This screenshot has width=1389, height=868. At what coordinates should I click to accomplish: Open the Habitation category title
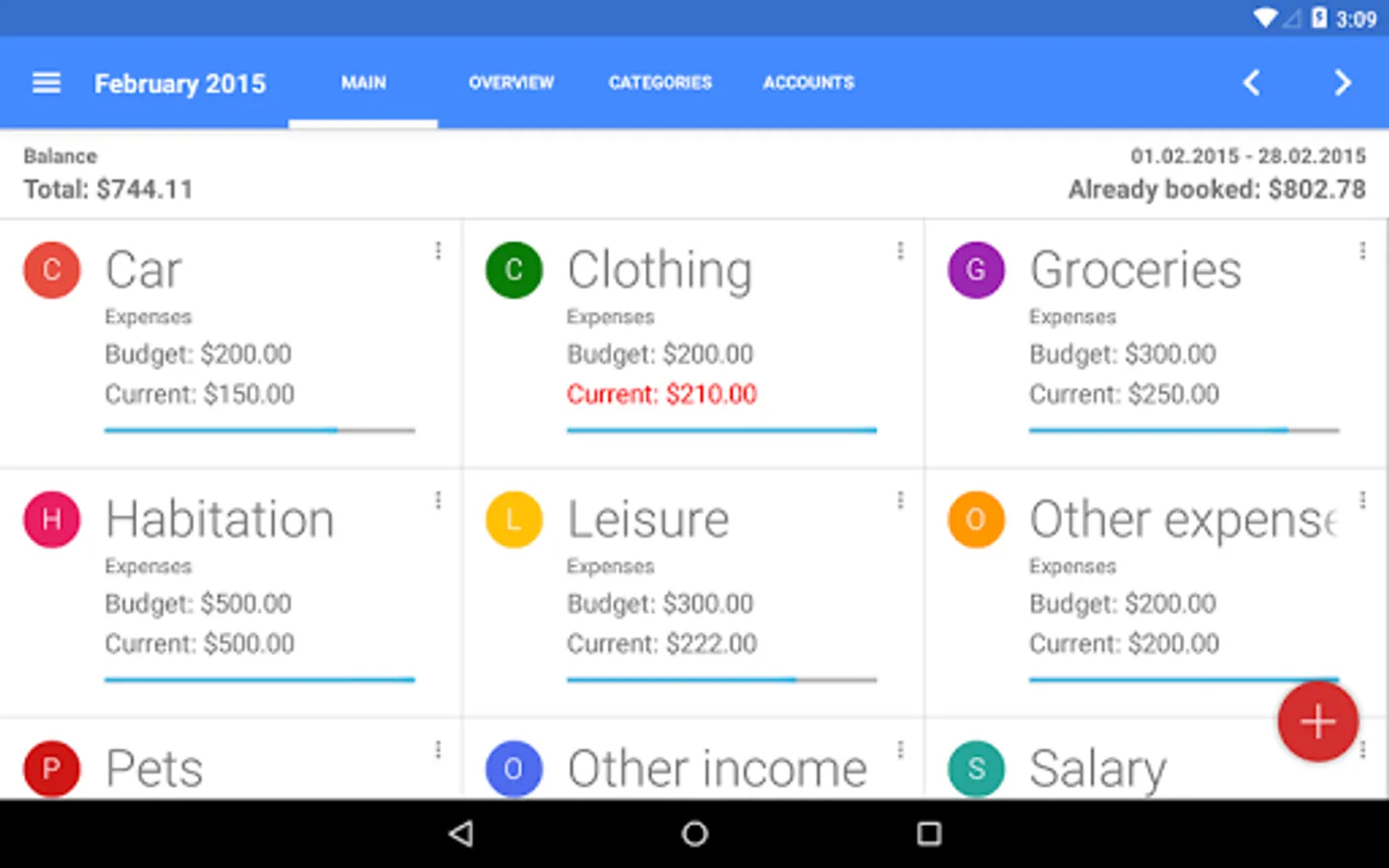coord(220,520)
